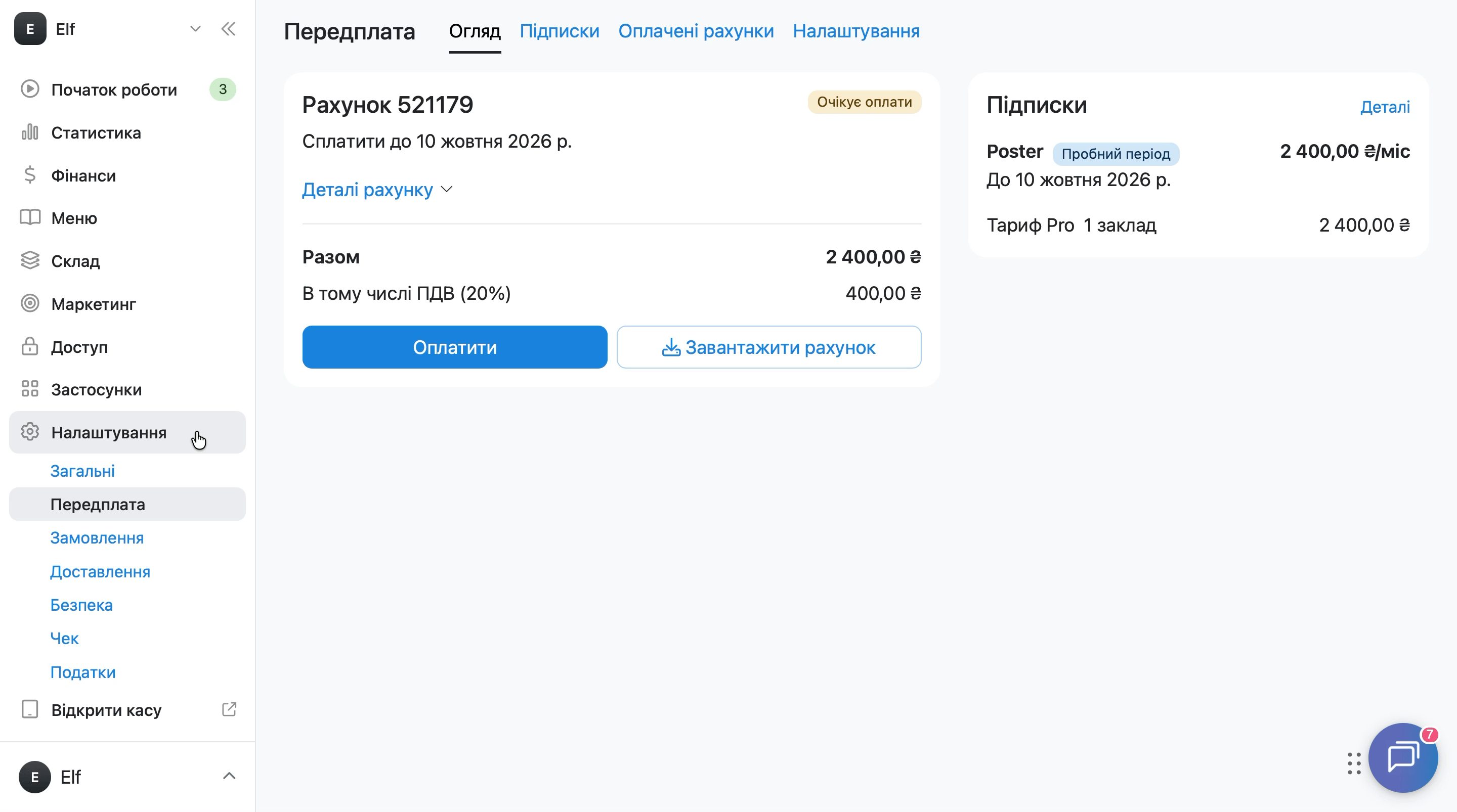
Task: Click the external-link icon on Відкрити касу
Action: click(229, 710)
